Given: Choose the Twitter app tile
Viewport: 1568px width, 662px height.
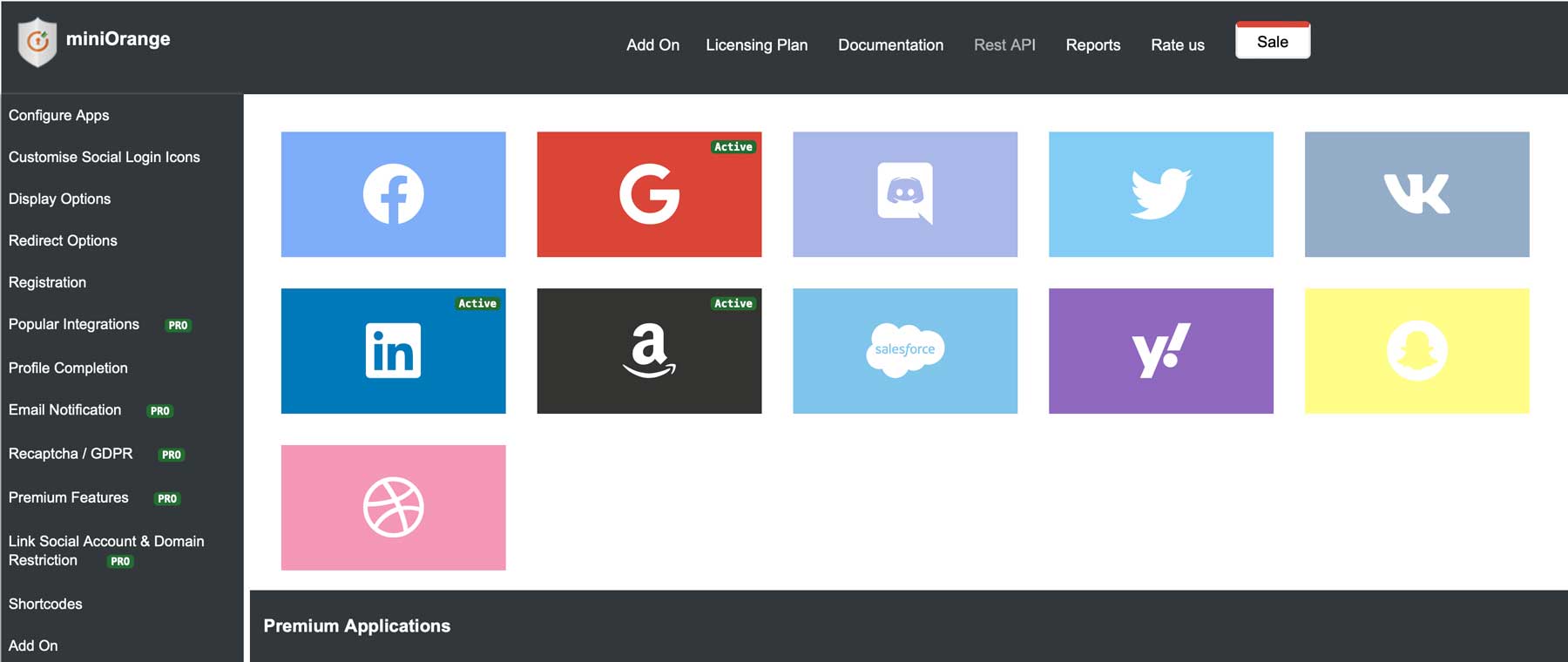Looking at the screenshot, I should point(1161,194).
